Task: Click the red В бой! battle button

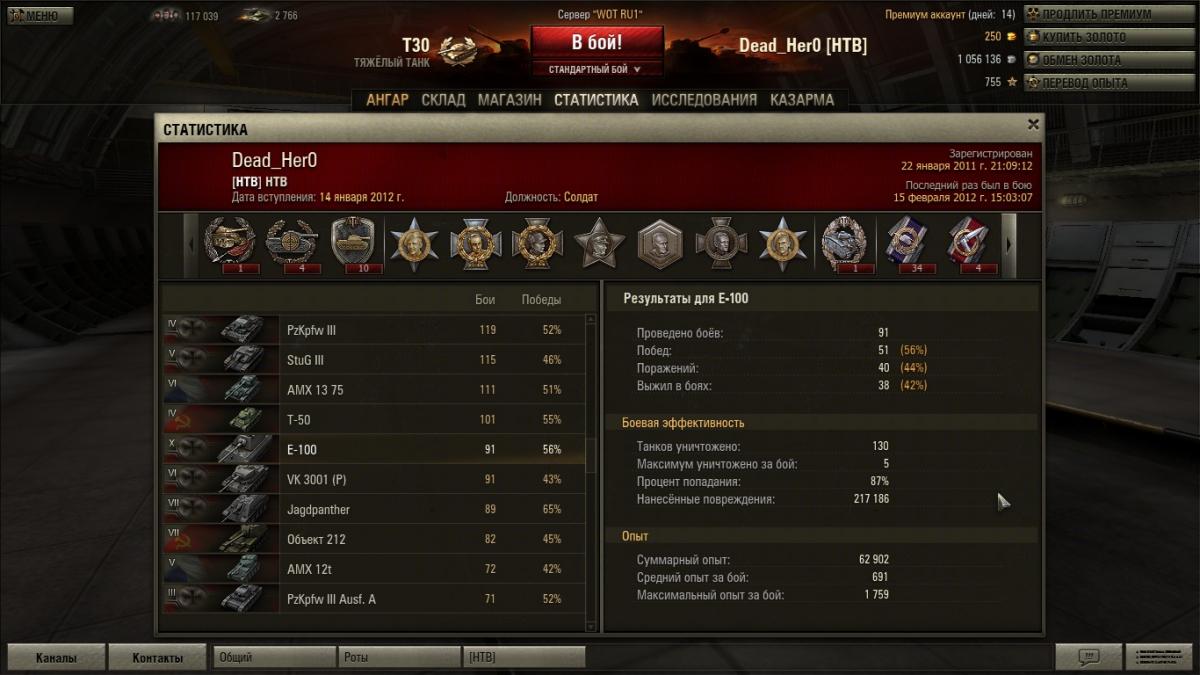Action: [x=597, y=43]
